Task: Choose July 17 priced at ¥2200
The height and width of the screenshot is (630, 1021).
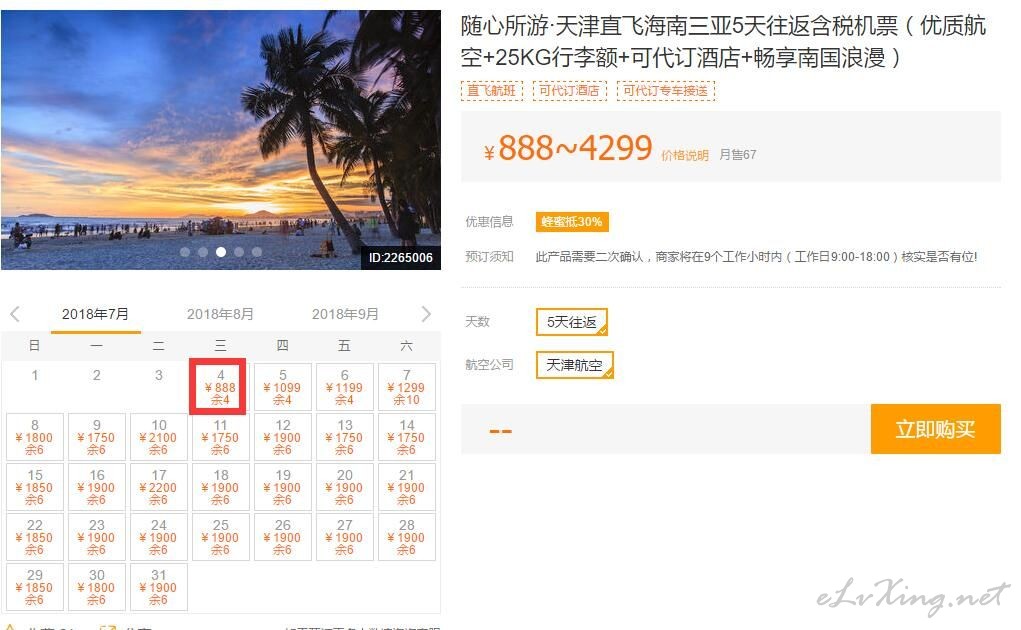Action: point(158,487)
